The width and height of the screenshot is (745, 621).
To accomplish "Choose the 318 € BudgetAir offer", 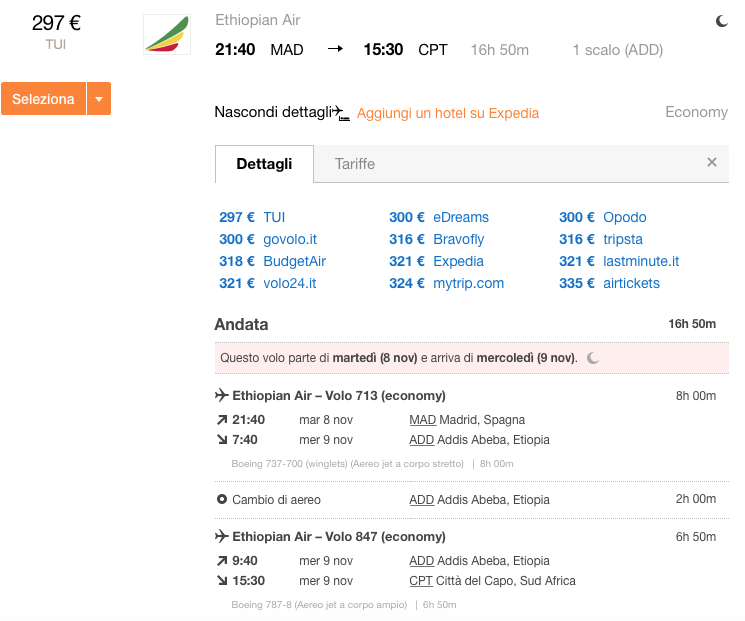I will [x=272, y=261].
